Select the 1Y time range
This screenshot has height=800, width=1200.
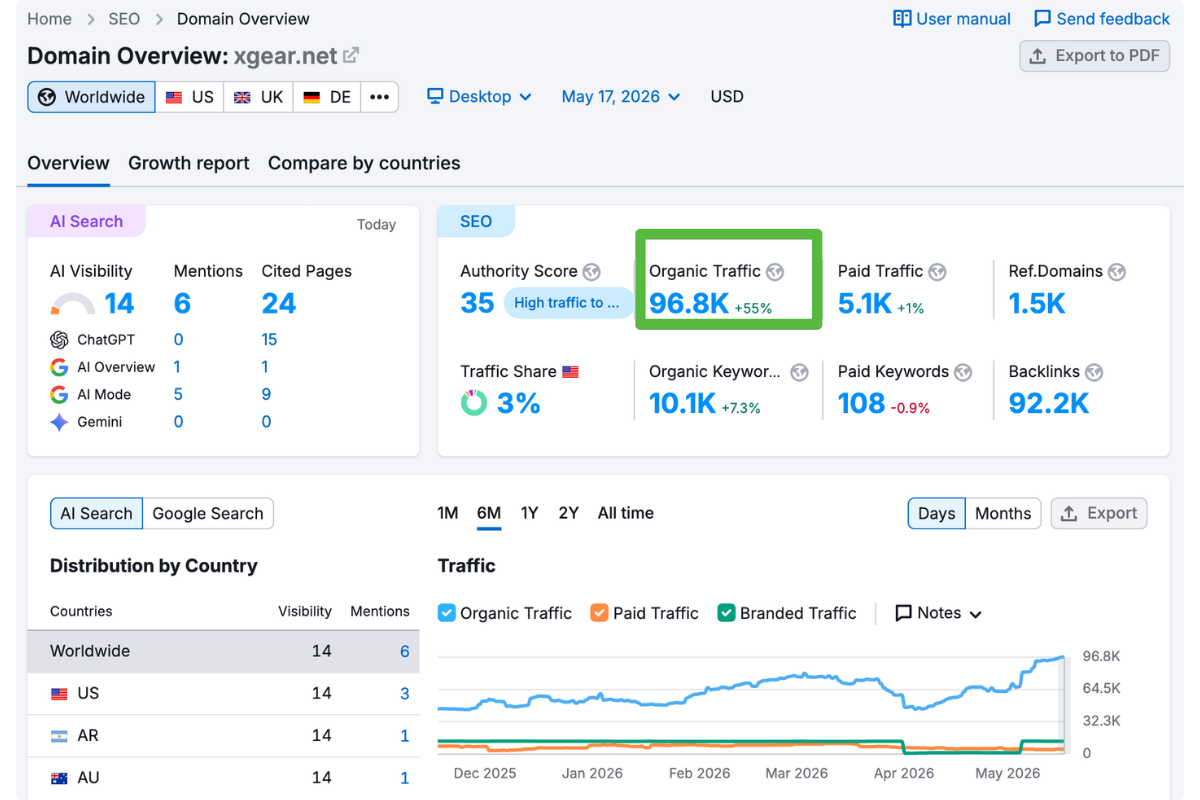pyautogui.click(x=529, y=513)
